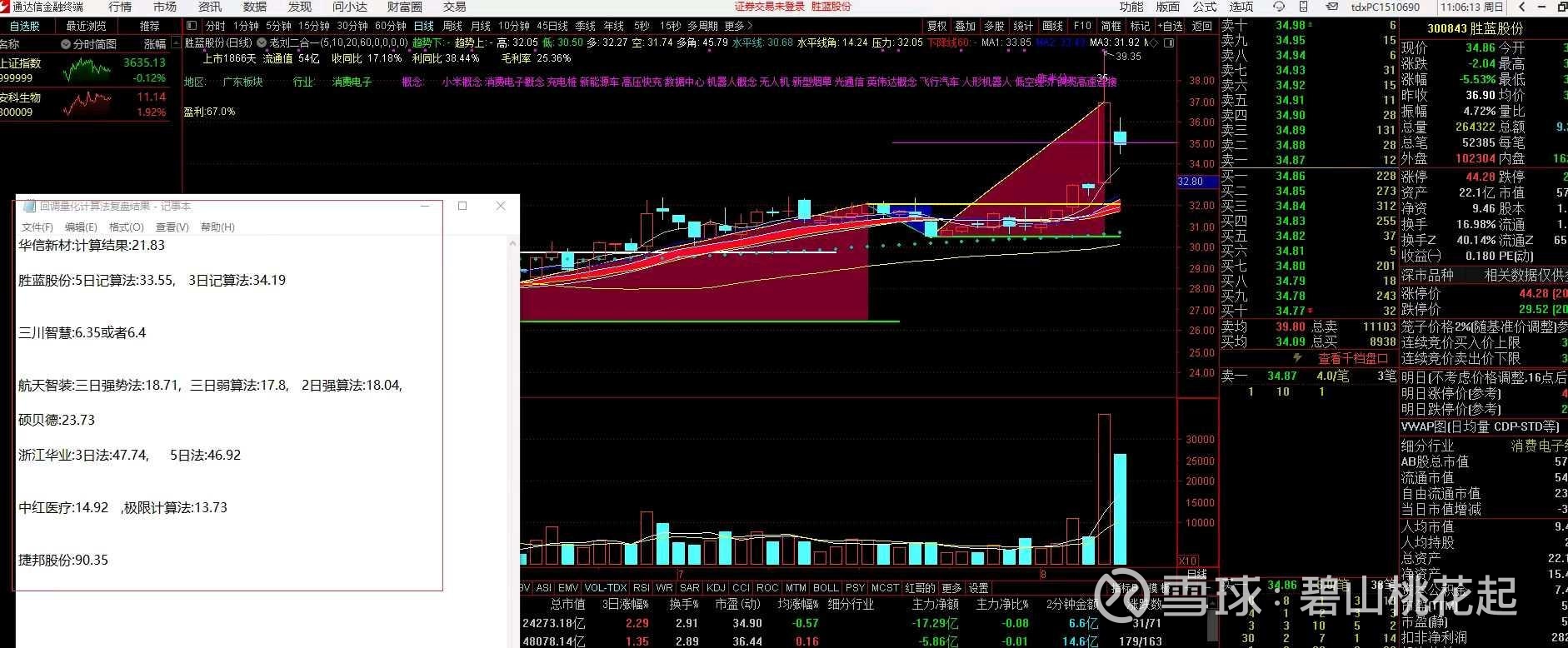Select the 15分钟 chart period
Image resolution: width=1568 pixels, height=648 pixels.
[314, 26]
